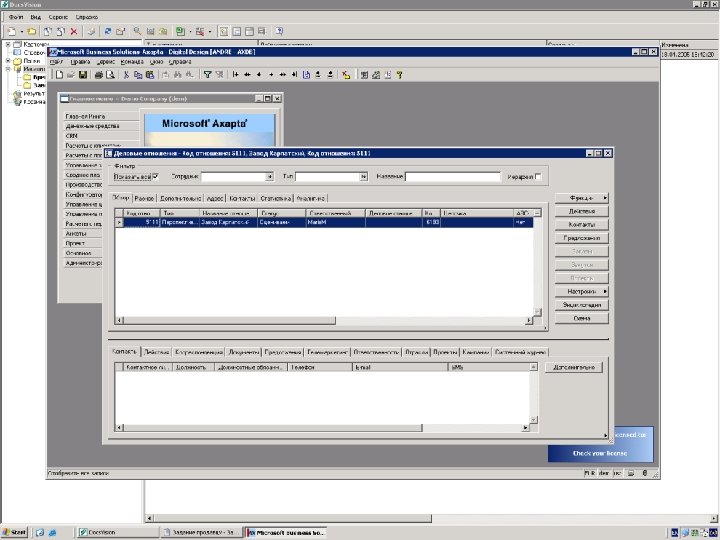Image resolution: width=720 pixels, height=540 pixels.
Task: Click the 'Энциклопедия' button
Action: pos(582,305)
